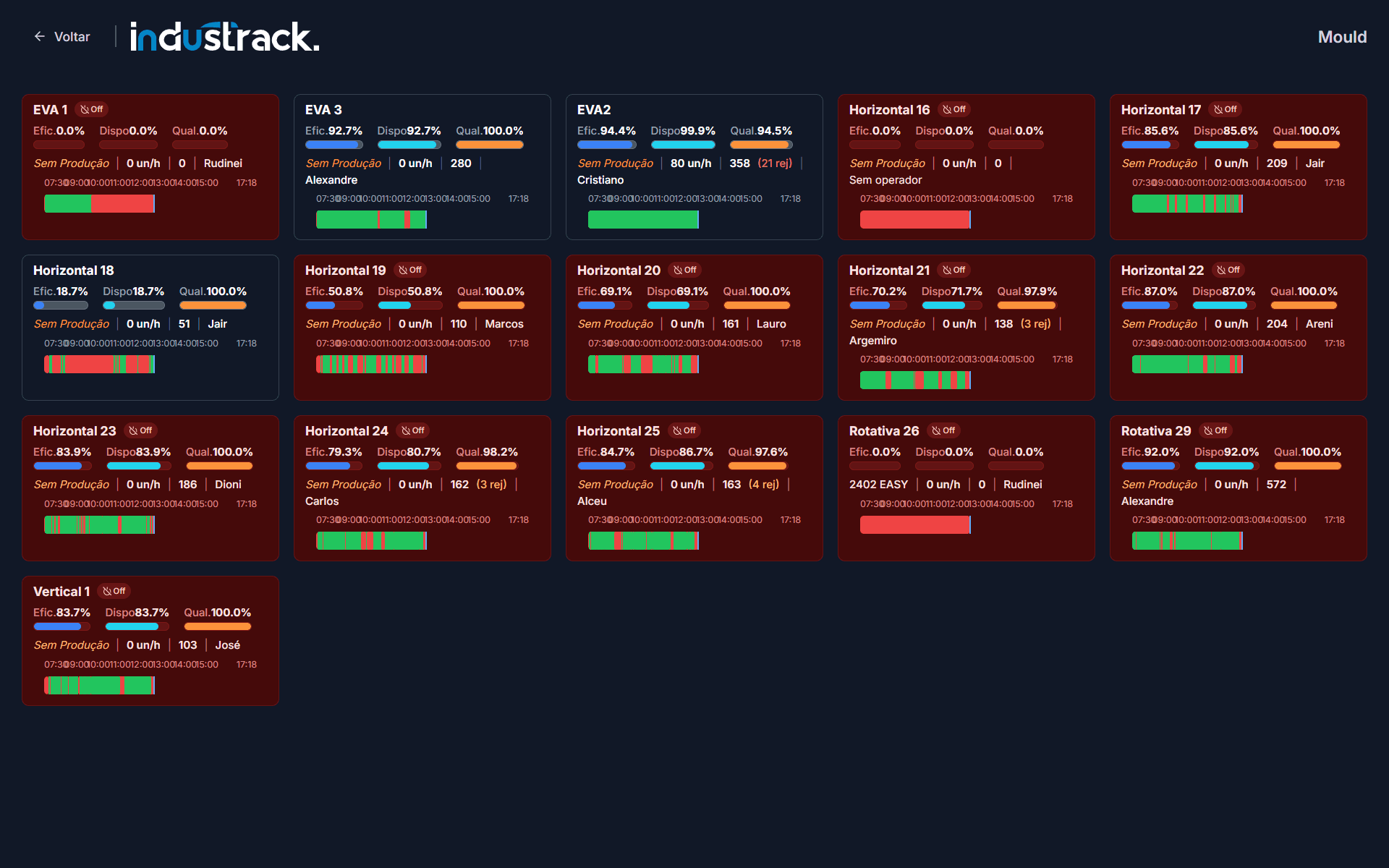Click the Off badge on EVA 1
This screenshot has height=868, width=1389.
point(92,109)
